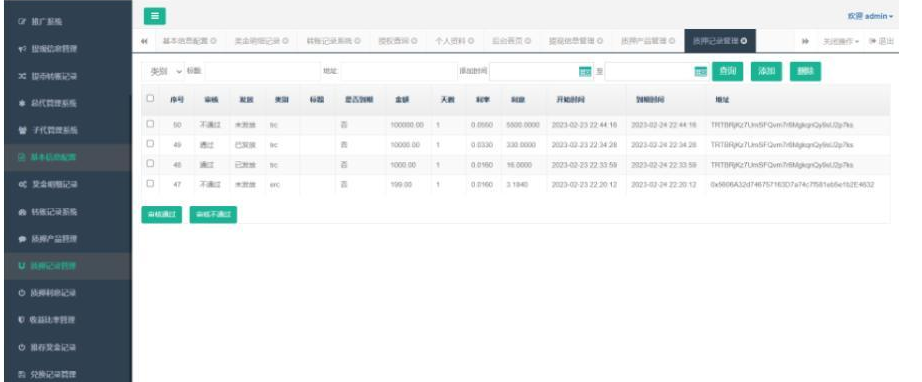The height and width of the screenshot is (382, 922).
Task: Click the 地址 search input field
Action: pos(399,72)
